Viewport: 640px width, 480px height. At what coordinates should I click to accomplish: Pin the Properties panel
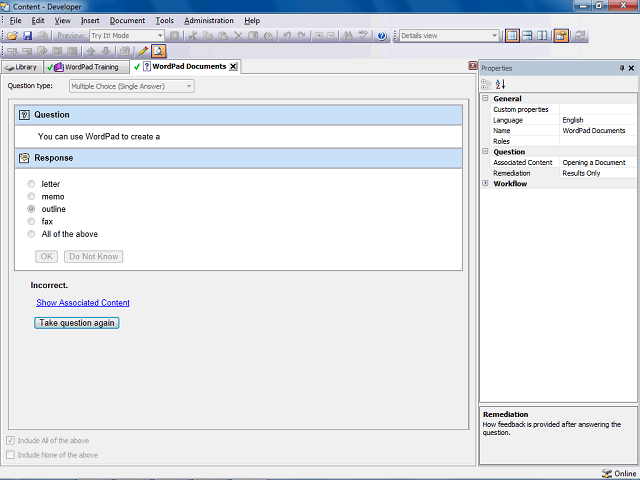pyautogui.click(x=622, y=68)
